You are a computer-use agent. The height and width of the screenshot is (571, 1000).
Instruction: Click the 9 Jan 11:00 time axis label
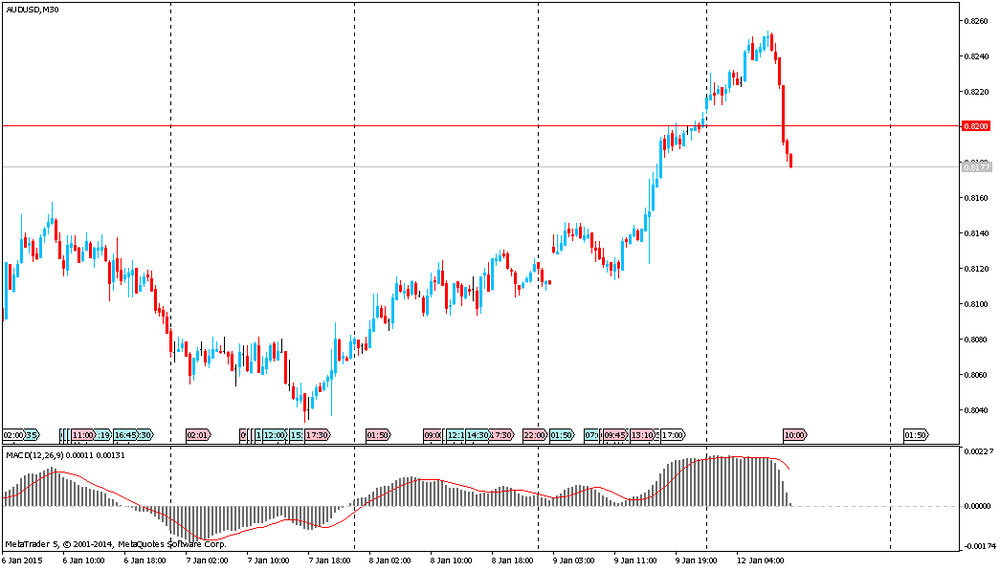(634, 562)
